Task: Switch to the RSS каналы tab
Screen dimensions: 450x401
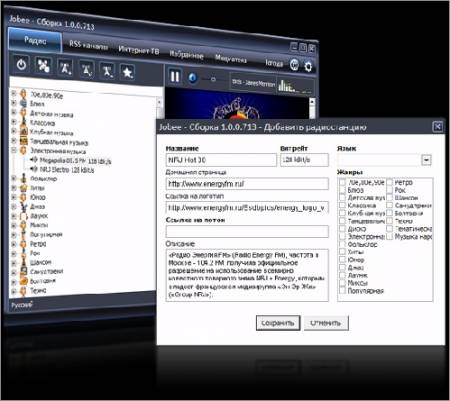Action: [88, 45]
